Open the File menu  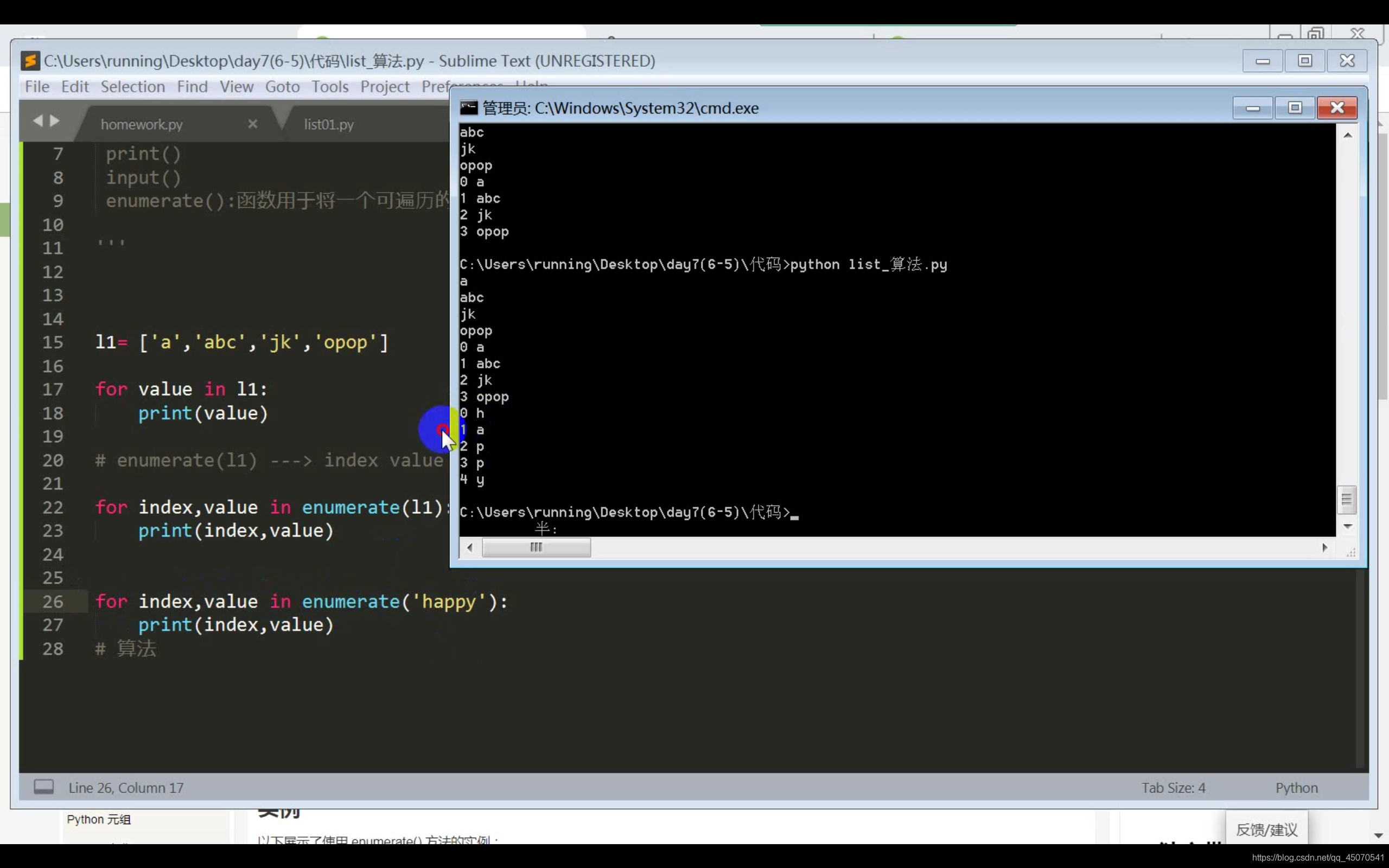point(37,87)
